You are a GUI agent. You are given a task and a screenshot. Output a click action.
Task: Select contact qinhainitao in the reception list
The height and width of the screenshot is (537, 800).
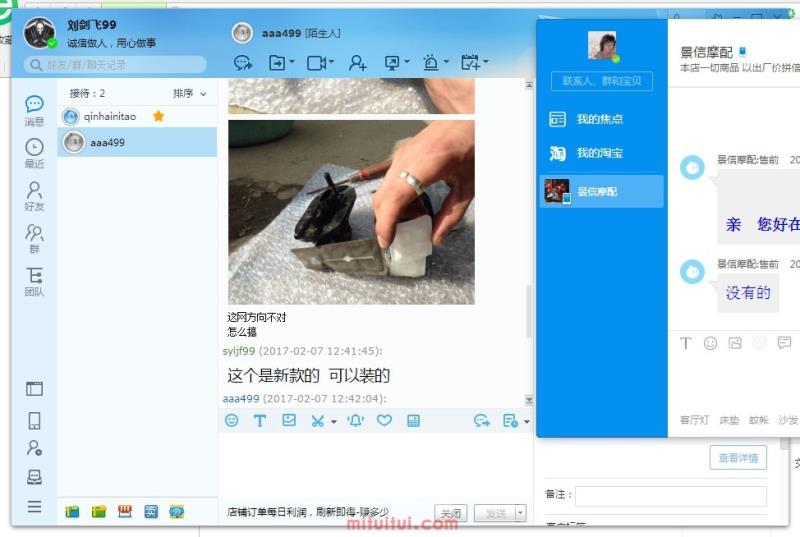137,116
